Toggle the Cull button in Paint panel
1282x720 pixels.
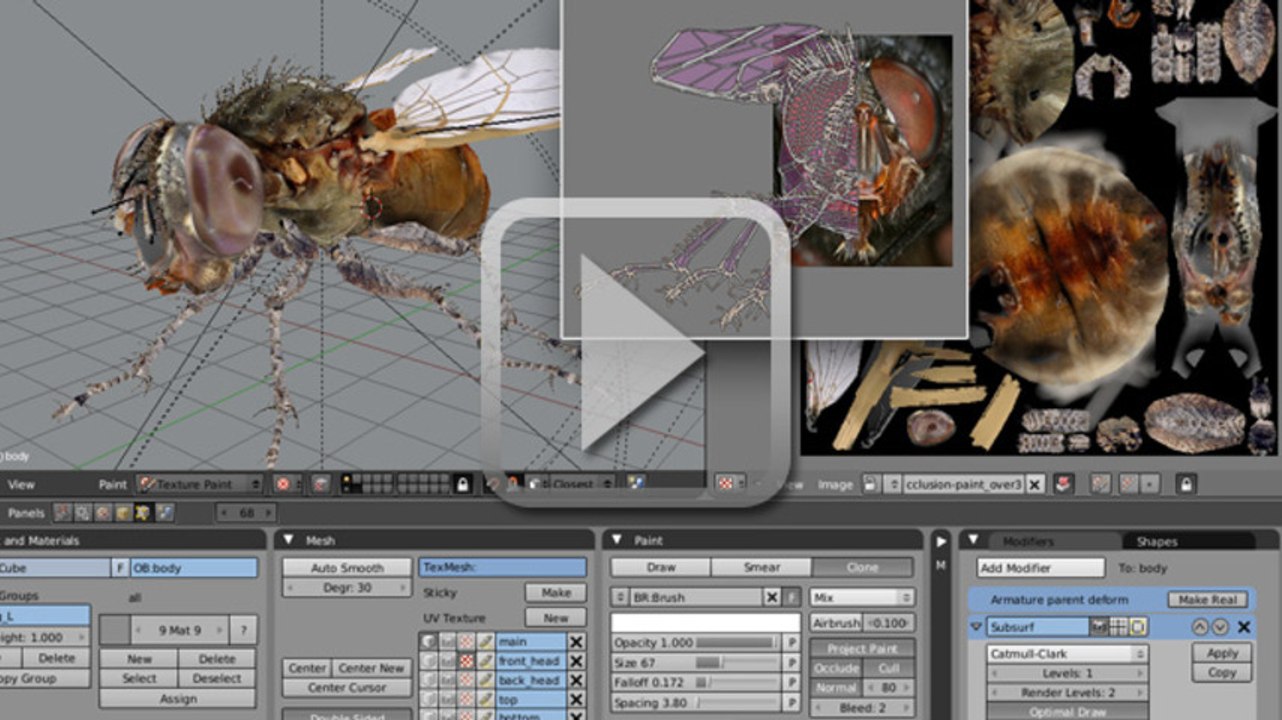(x=888, y=668)
